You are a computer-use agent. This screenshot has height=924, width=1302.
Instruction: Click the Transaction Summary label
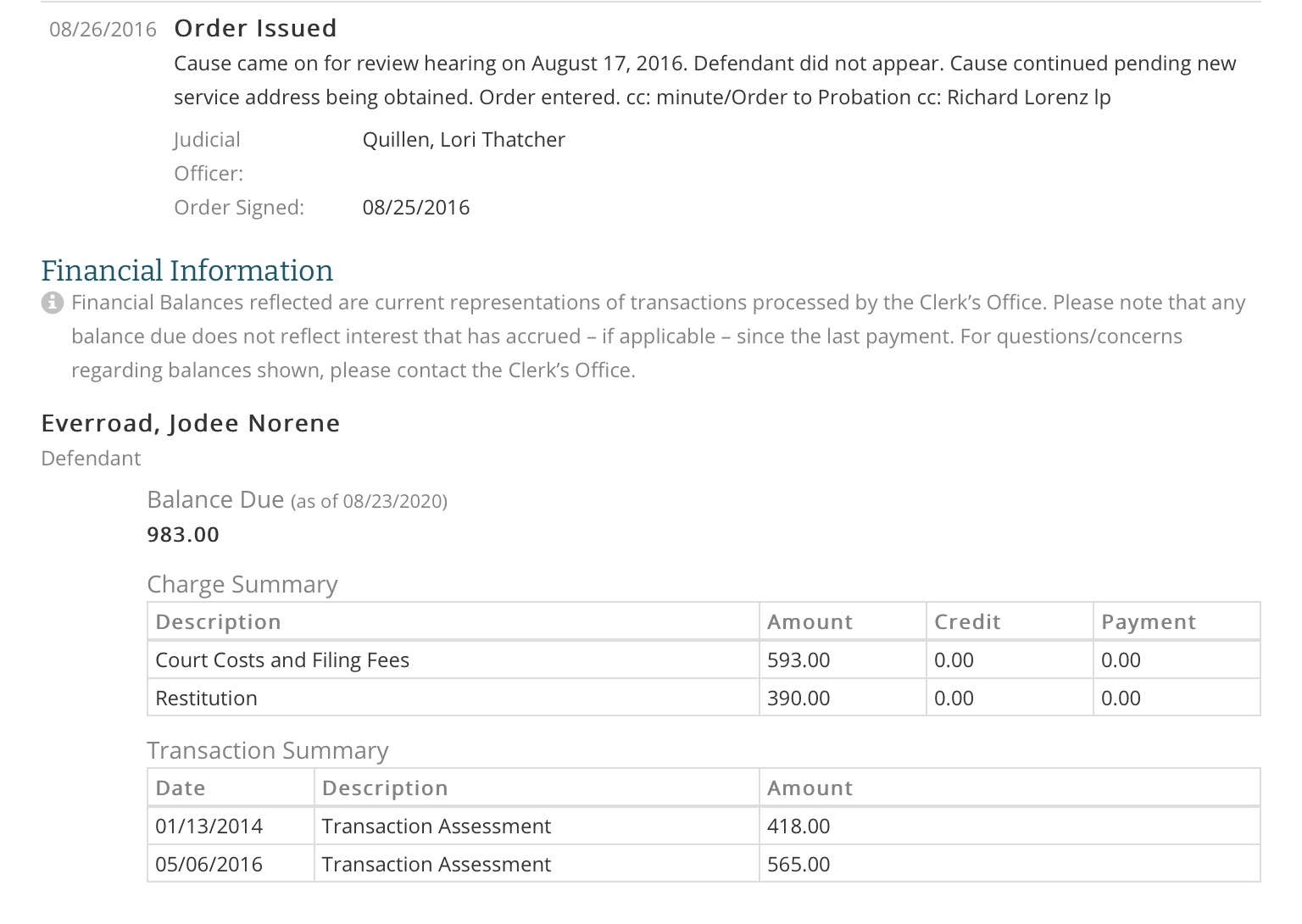coord(268,751)
